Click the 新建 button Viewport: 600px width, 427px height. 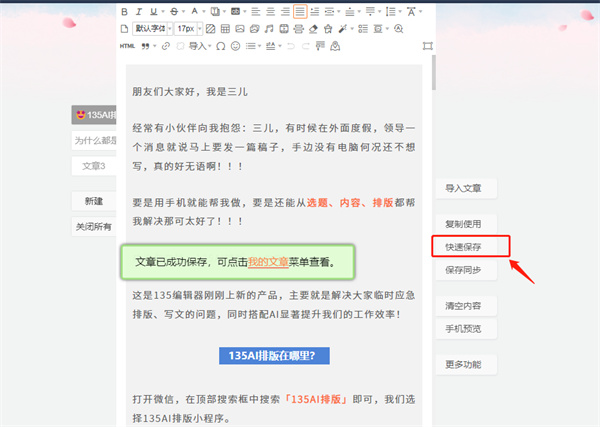(94, 201)
